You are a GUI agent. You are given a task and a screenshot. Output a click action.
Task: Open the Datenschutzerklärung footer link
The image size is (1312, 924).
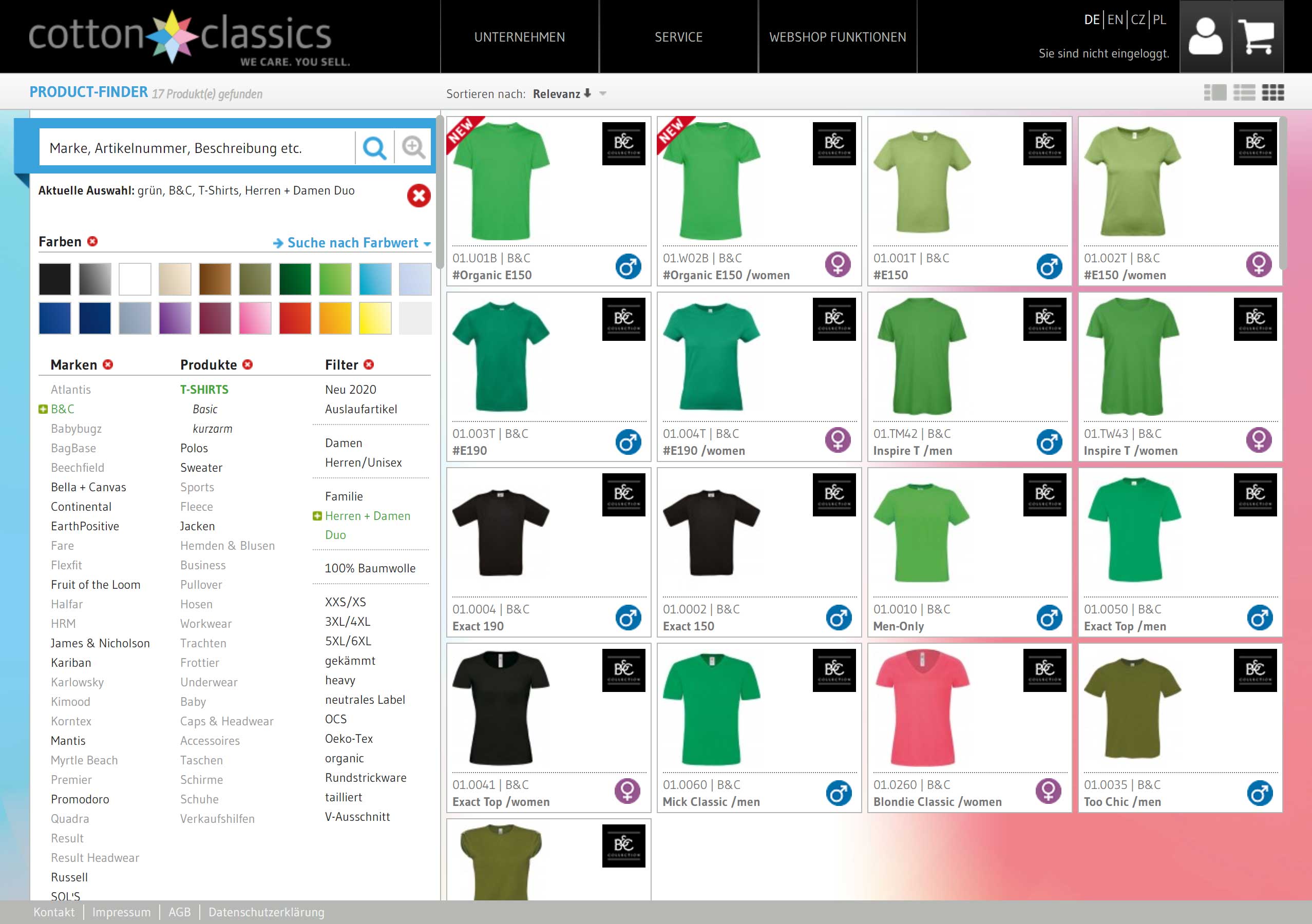click(x=267, y=912)
